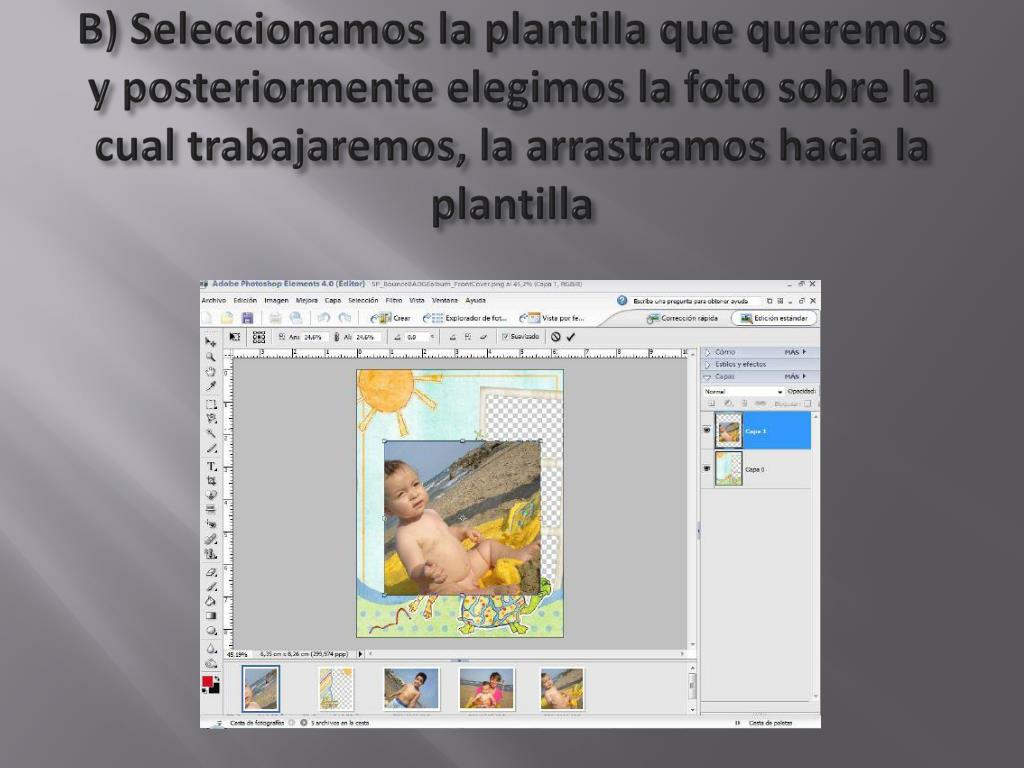
Task: Open the Edición menu
Action: point(245,300)
